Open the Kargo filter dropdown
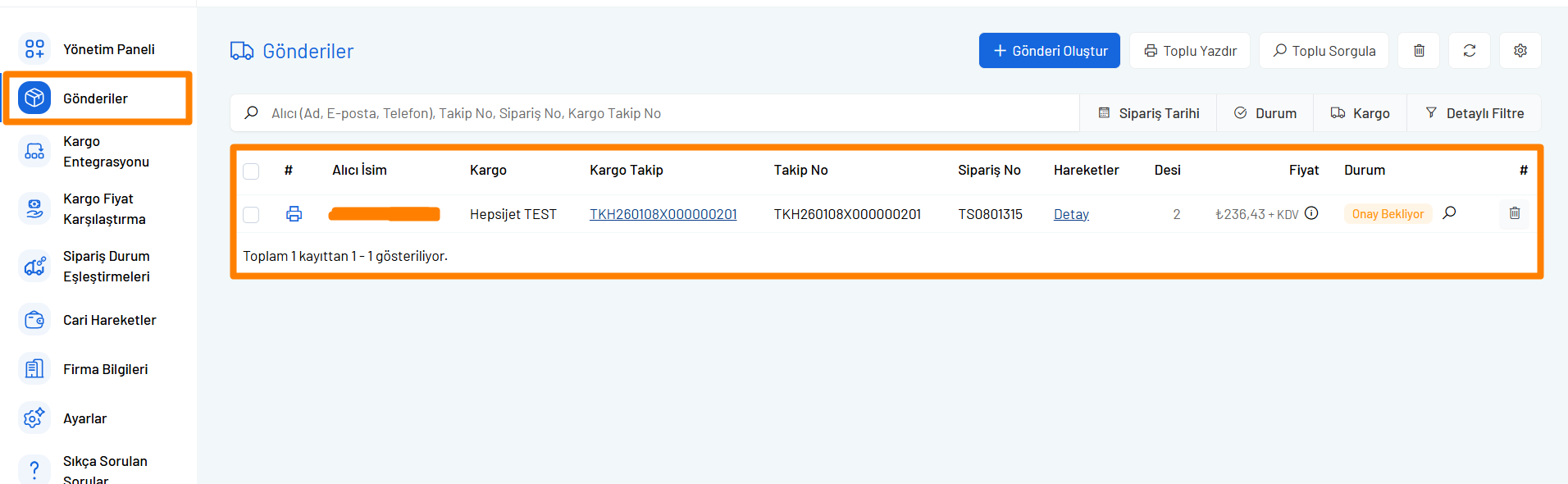Viewport: 1568px width, 484px height. click(x=1360, y=113)
